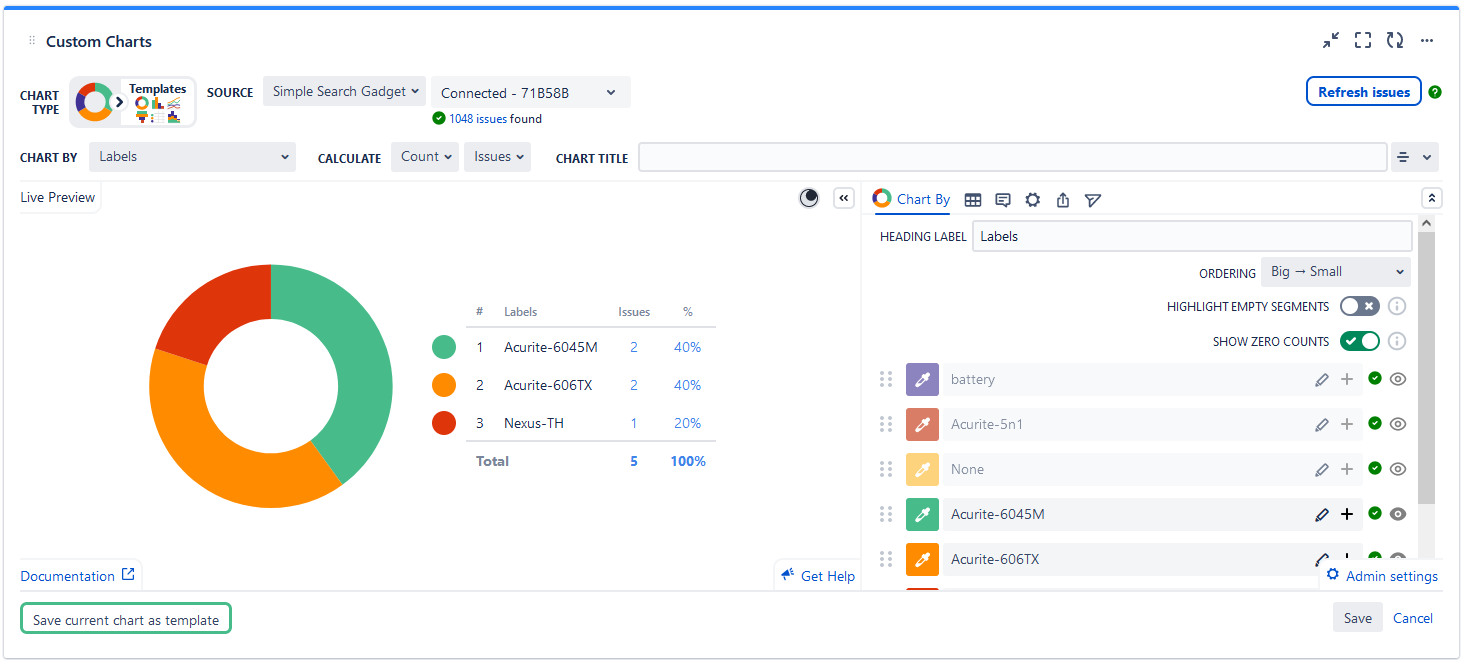Open the table settings icon tab

(x=973, y=200)
